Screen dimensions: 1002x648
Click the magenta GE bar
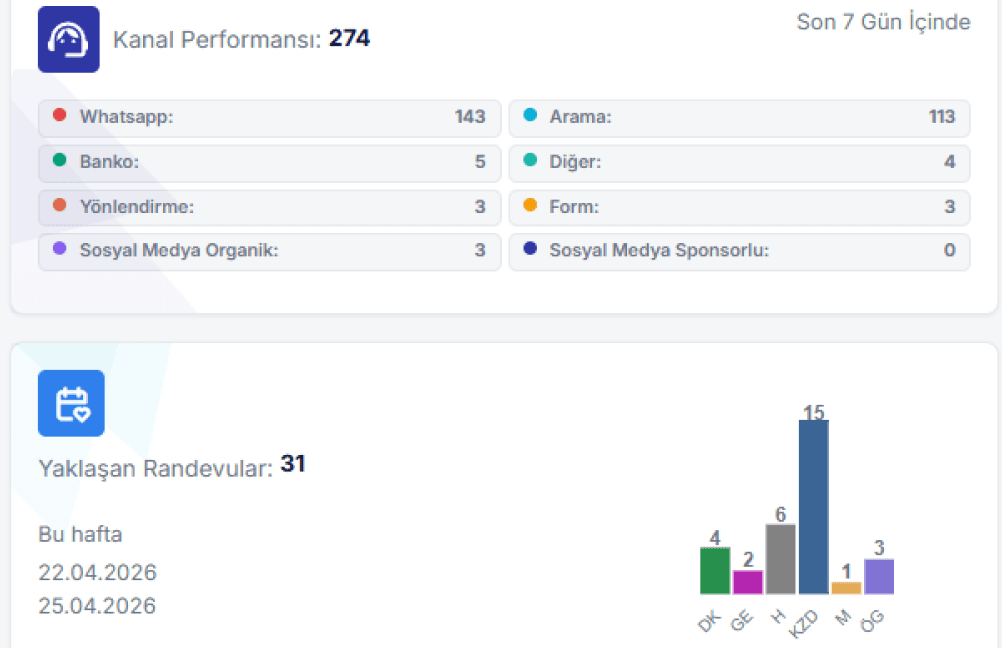747,581
